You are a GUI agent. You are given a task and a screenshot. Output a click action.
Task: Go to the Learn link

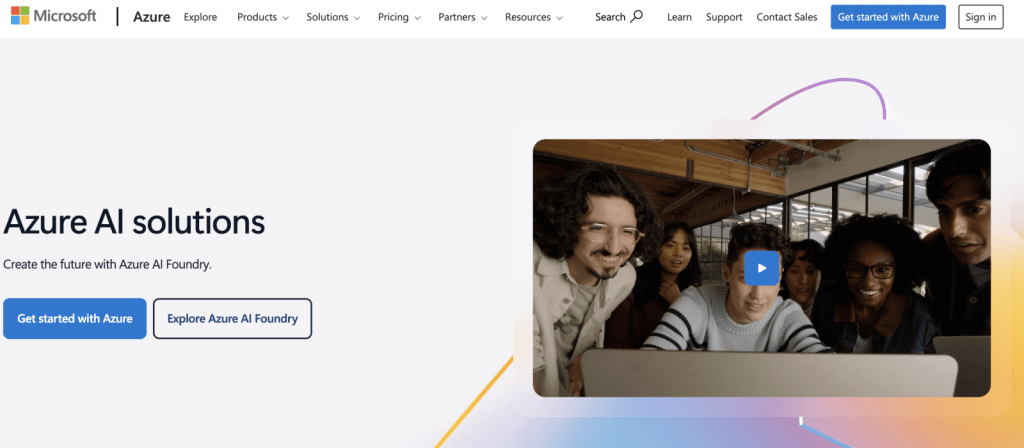pos(679,17)
